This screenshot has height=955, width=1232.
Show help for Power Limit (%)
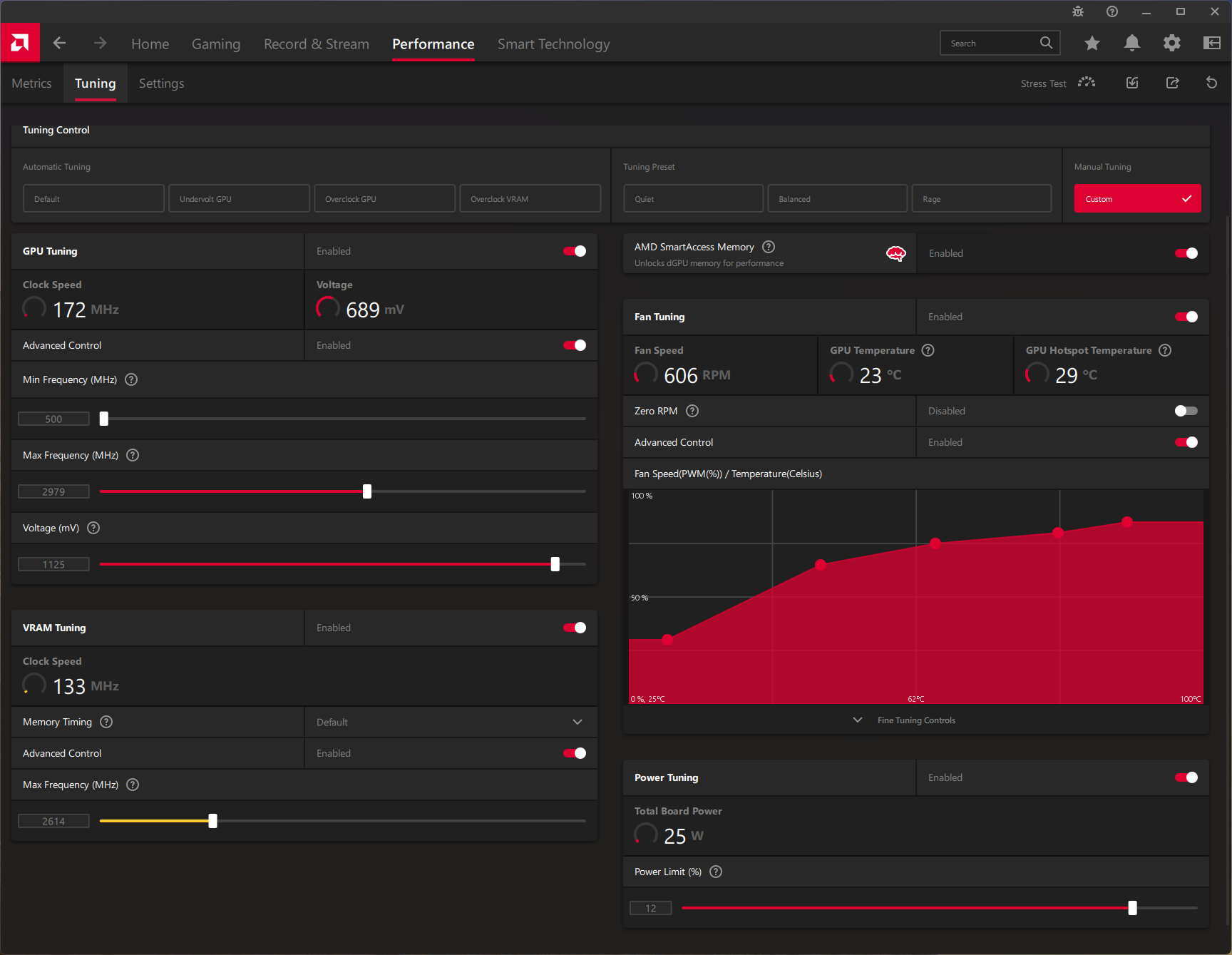coord(716,872)
